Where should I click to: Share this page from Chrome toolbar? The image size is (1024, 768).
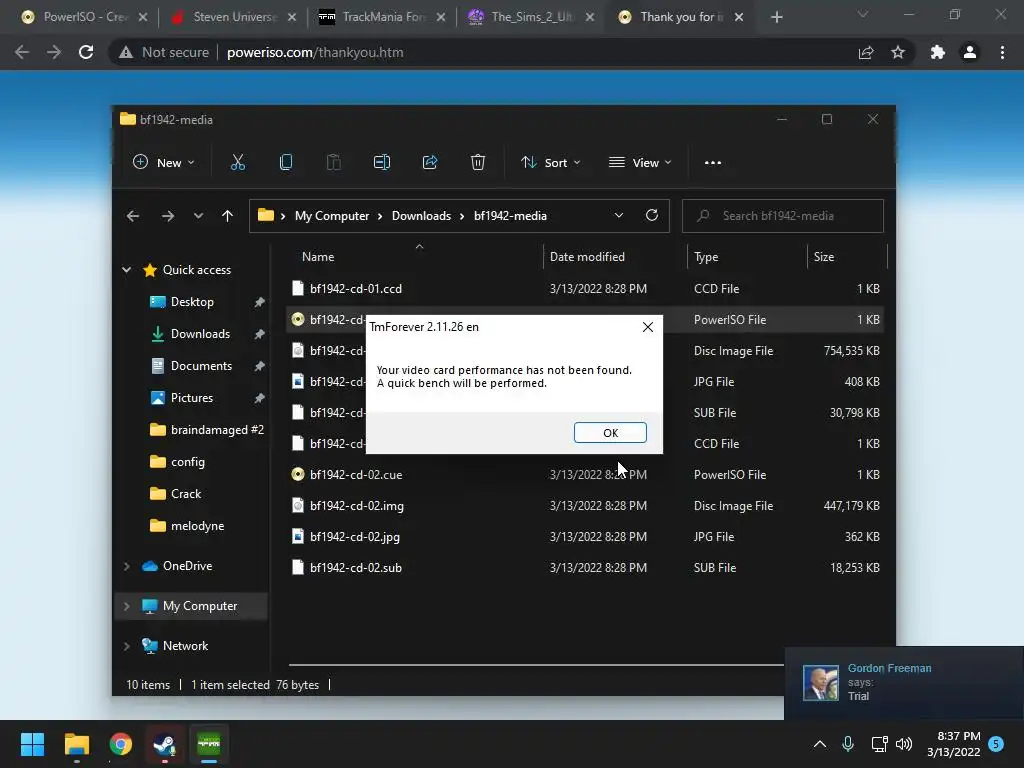pos(866,52)
